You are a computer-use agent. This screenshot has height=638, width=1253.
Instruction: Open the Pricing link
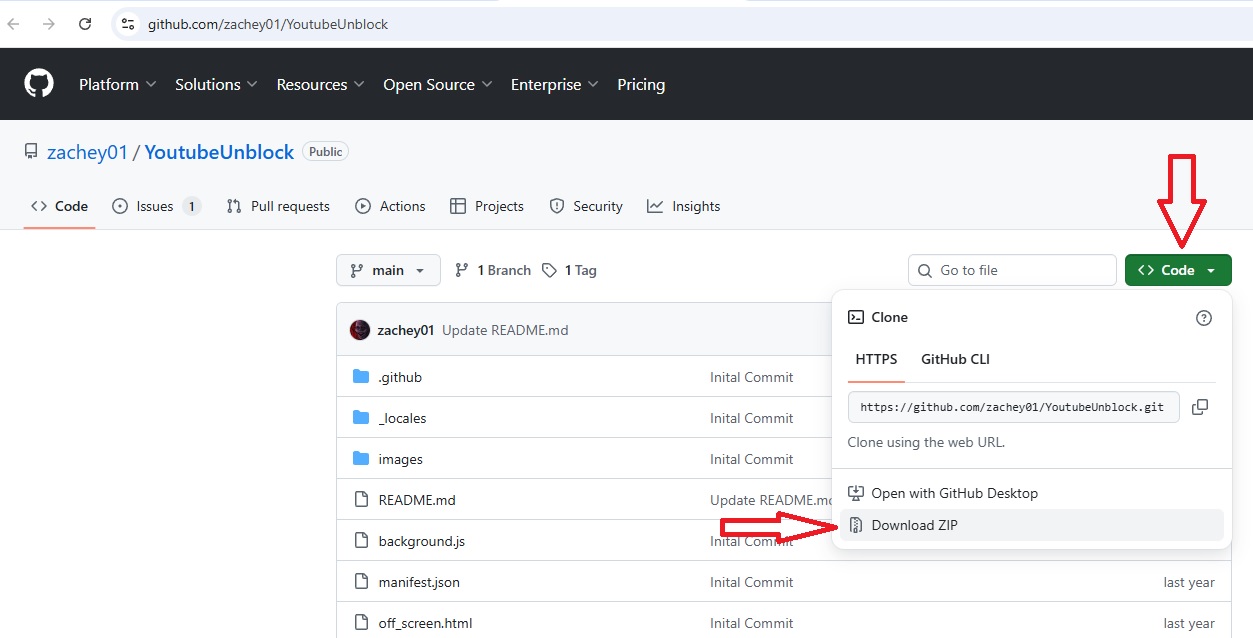[x=641, y=85]
